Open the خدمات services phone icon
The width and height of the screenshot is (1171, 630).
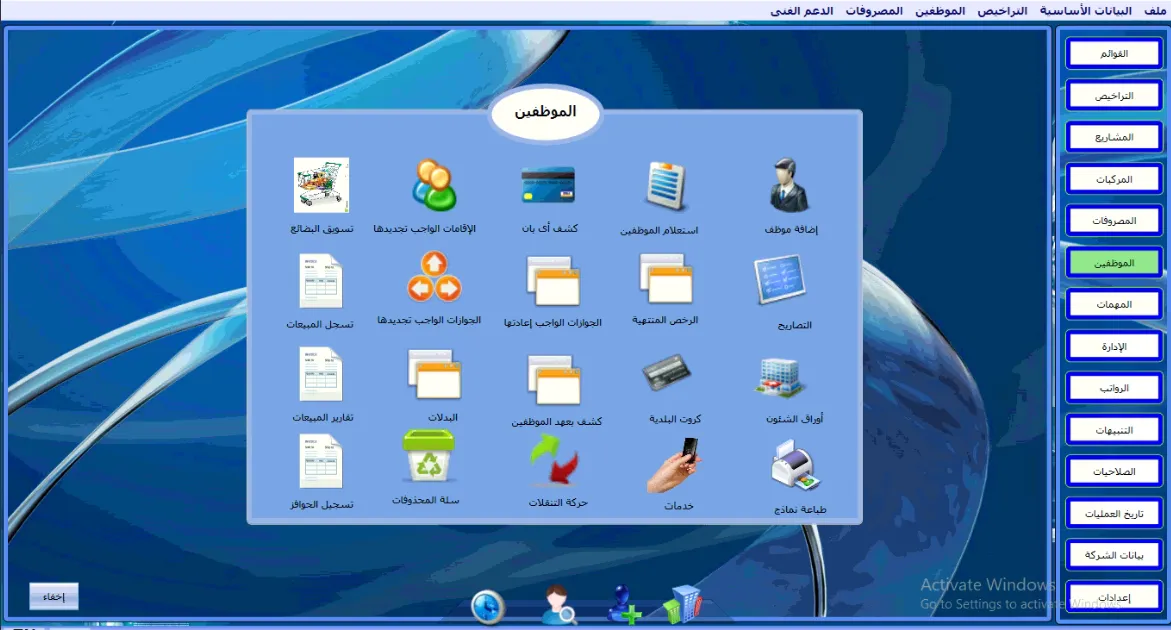(673, 466)
